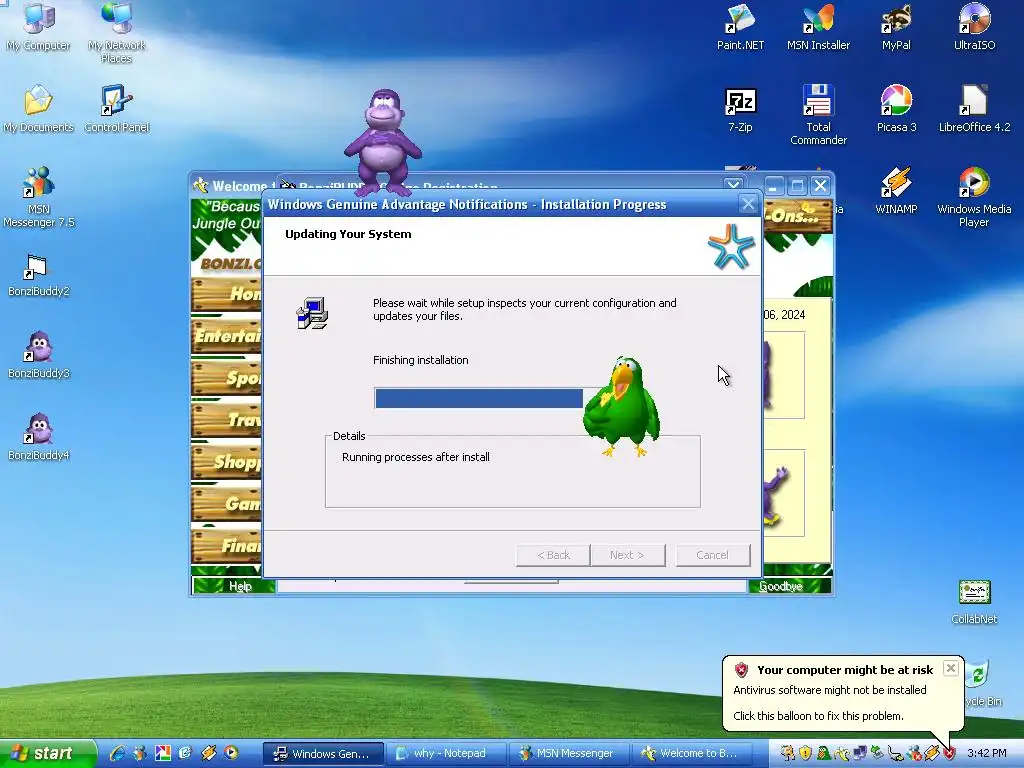Click the red security shield tray icon
This screenshot has height=768, width=1024.
pos(949,754)
